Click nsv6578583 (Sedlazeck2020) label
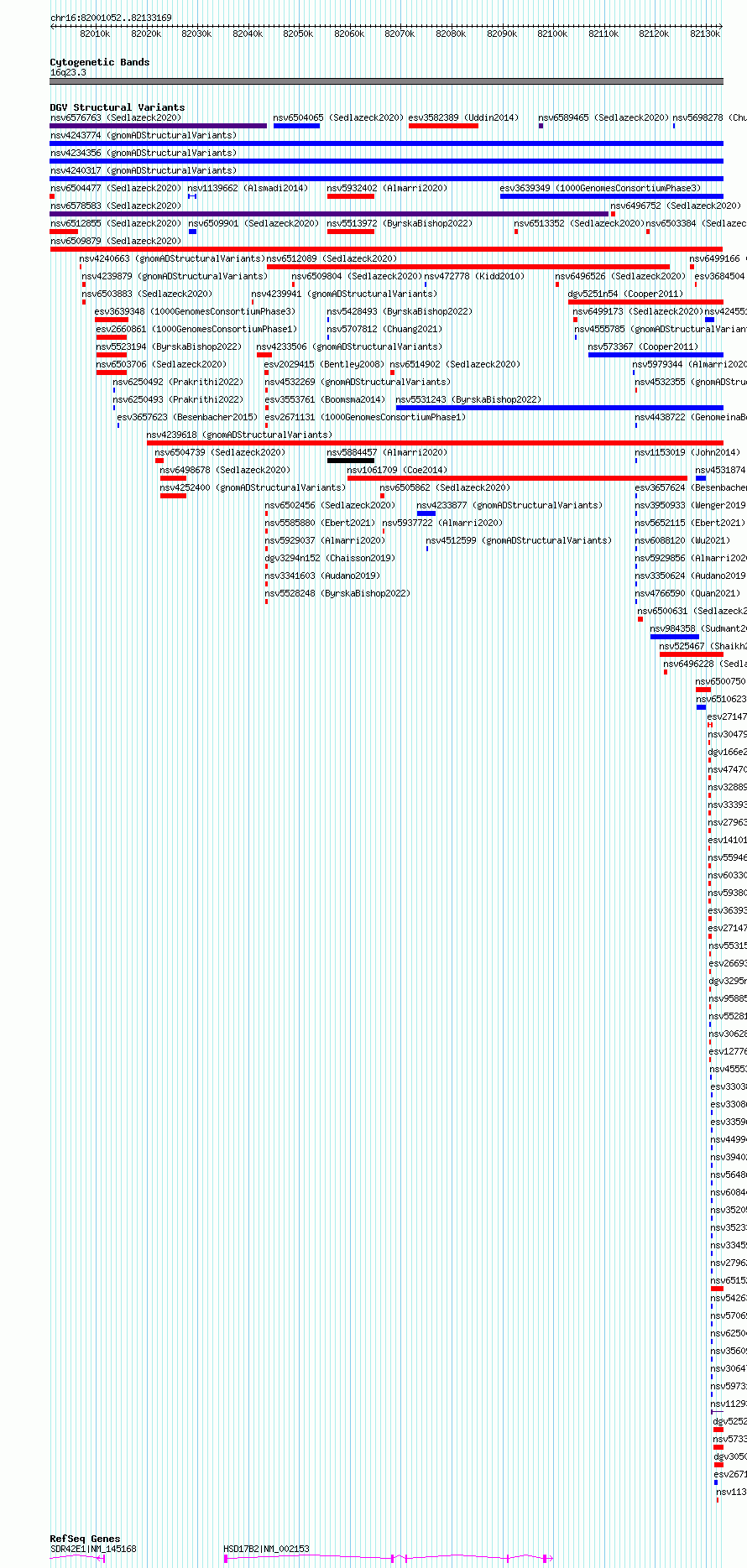 (x=116, y=206)
